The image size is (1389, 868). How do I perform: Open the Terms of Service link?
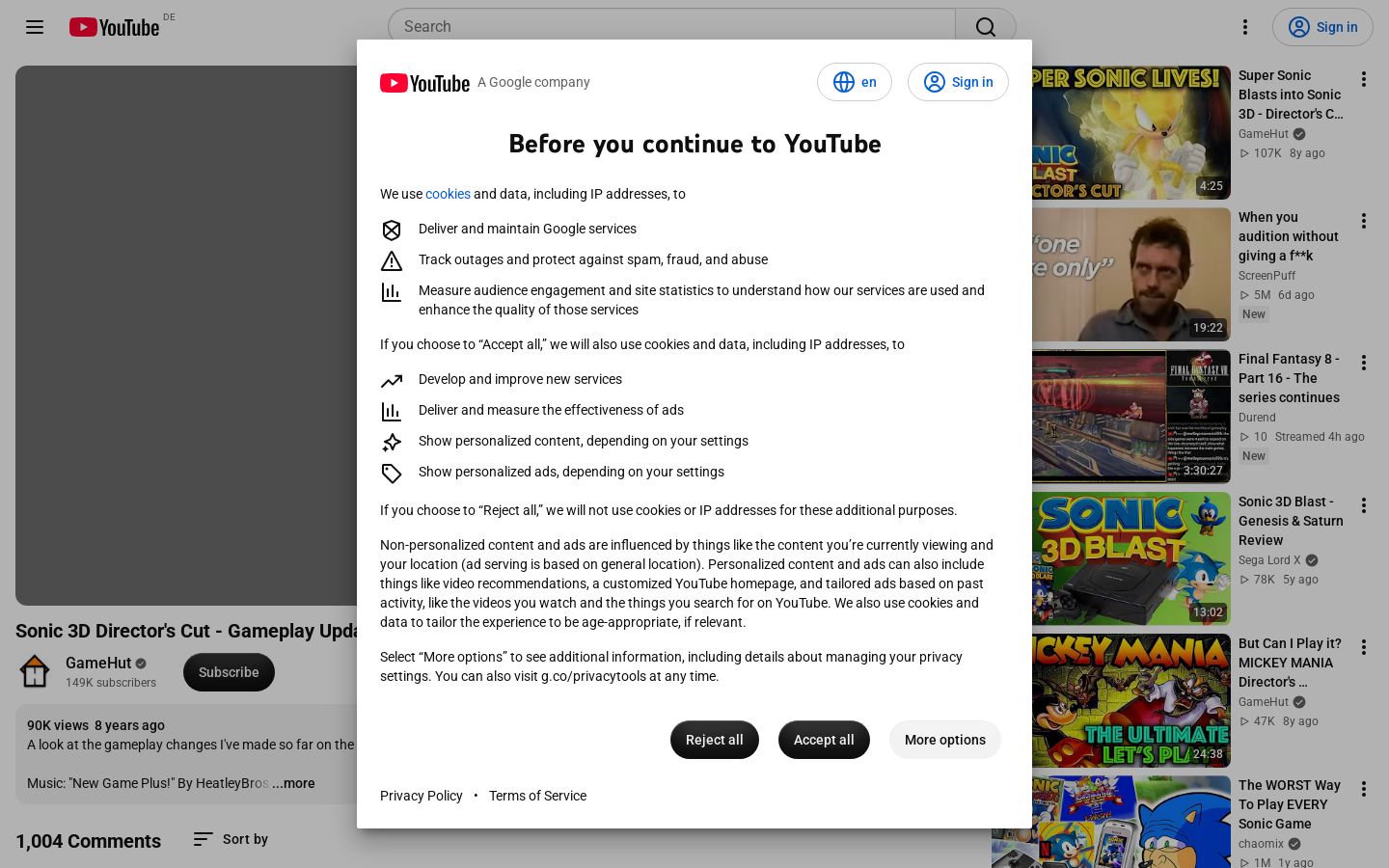point(537,796)
